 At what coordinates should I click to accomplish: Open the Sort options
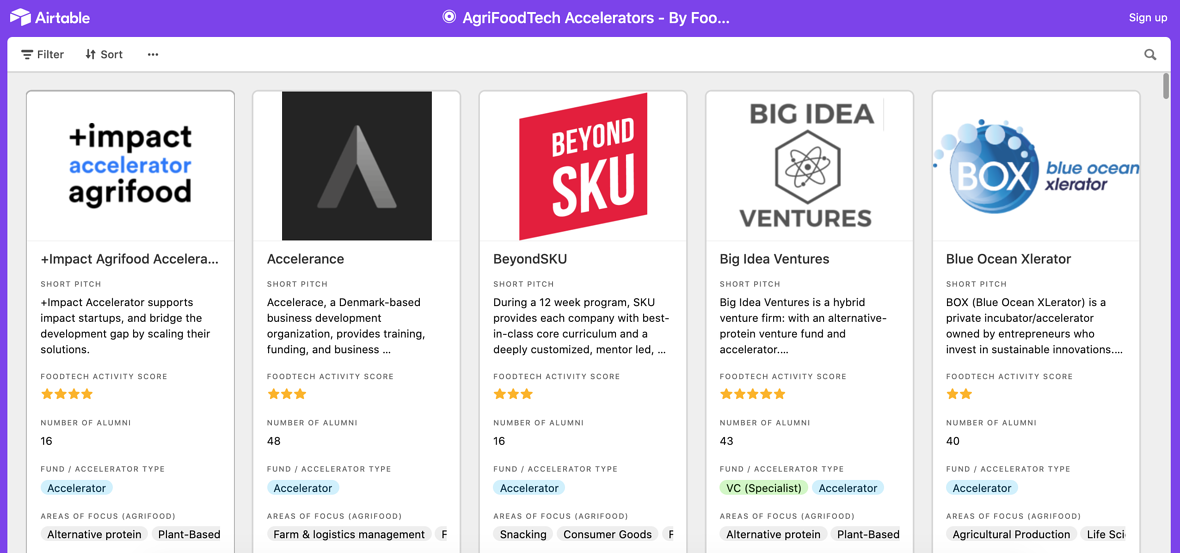click(x=104, y=54)
